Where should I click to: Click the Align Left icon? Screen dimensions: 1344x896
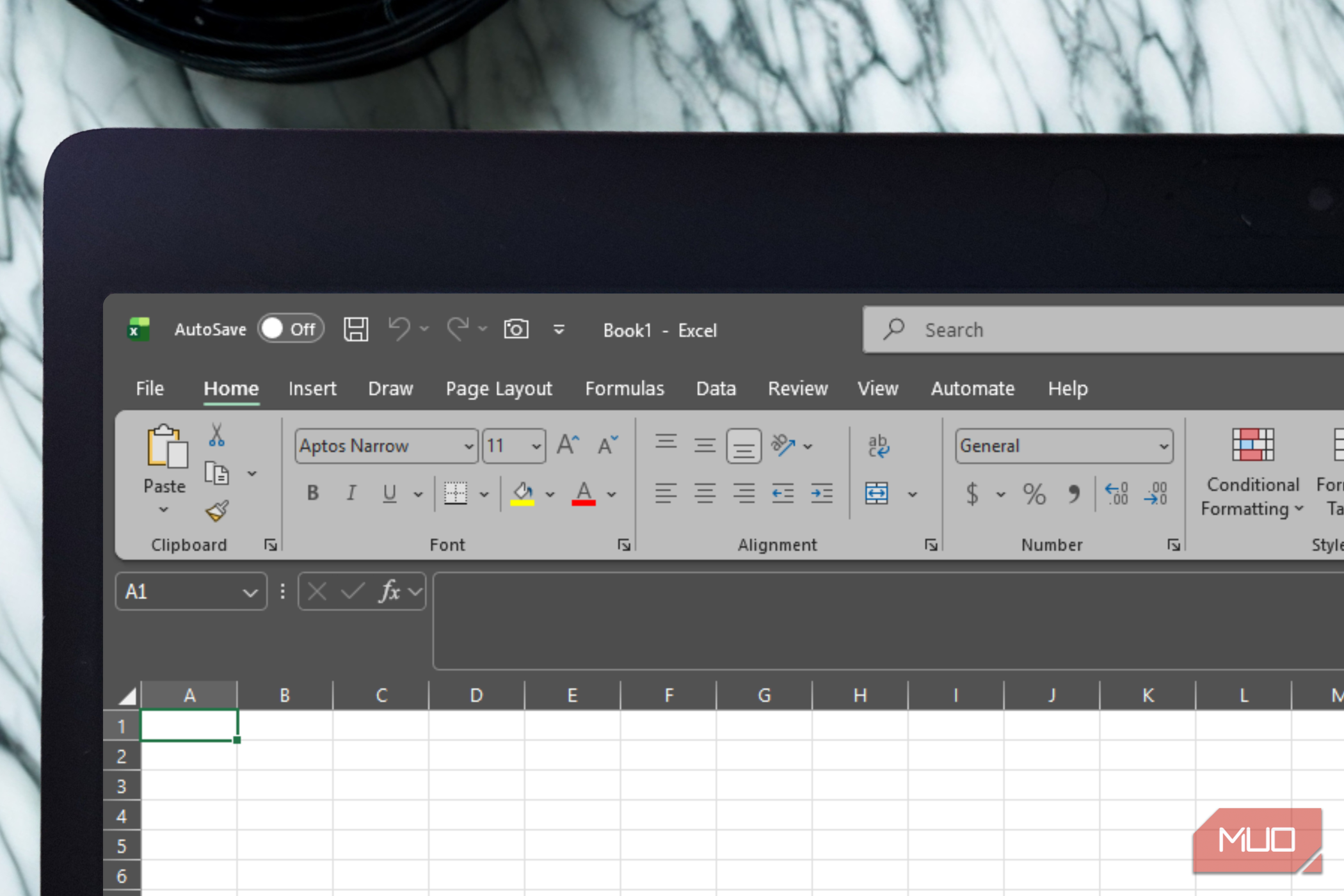coord(666,493)
